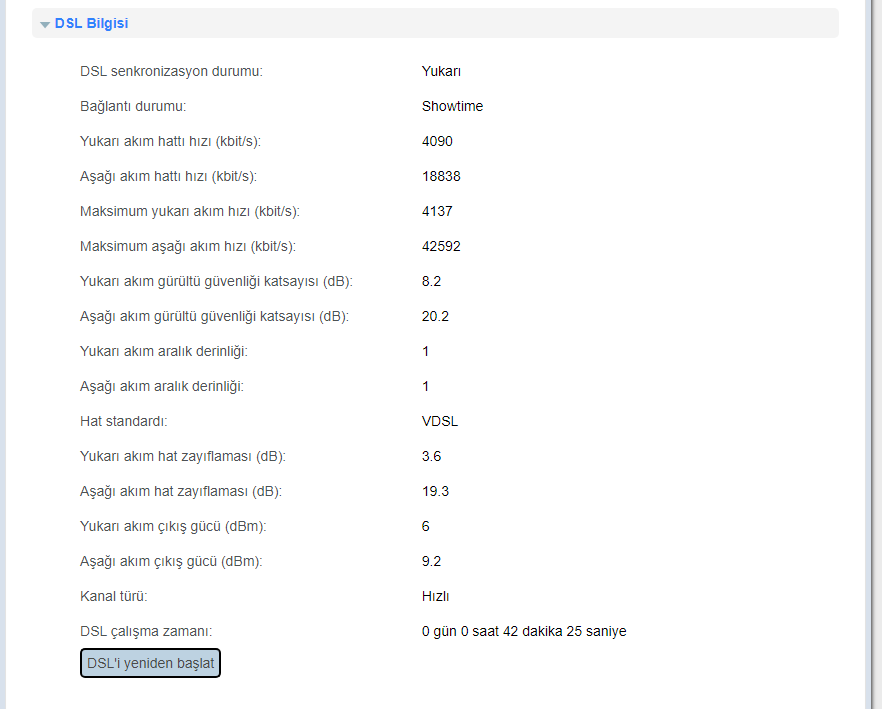Click the DSL çalışma zamanı label

146,631
